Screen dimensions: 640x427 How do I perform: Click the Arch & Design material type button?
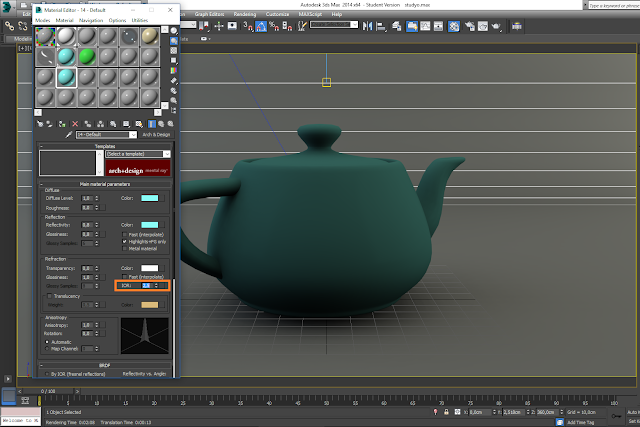pos(157,134)
